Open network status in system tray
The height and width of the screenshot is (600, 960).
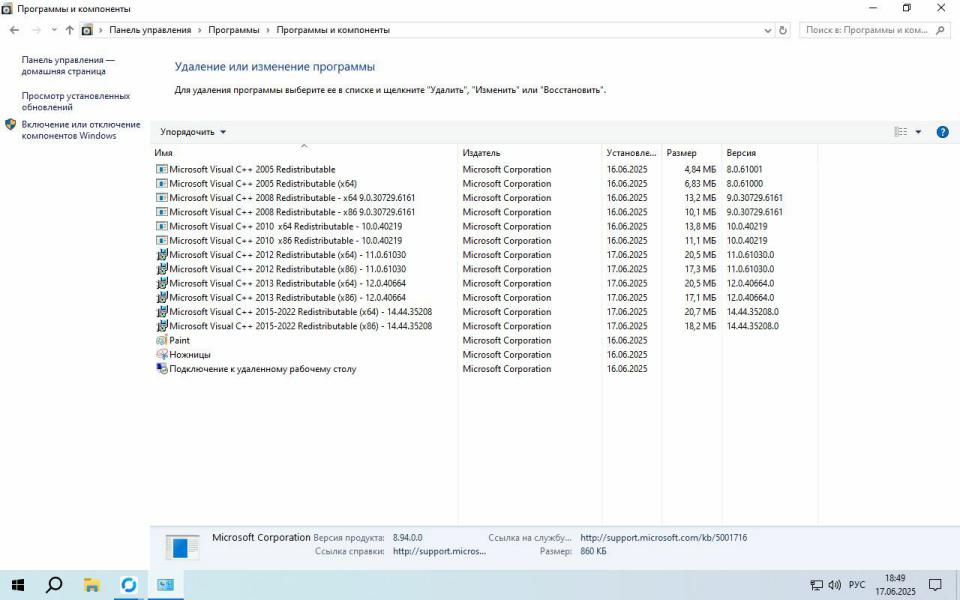816,585
